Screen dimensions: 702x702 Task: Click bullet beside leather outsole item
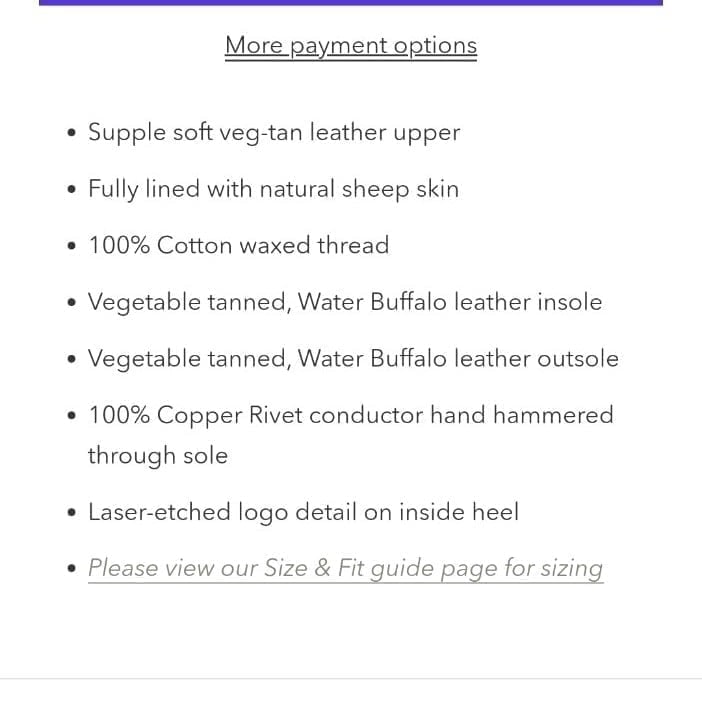(71, 359)
